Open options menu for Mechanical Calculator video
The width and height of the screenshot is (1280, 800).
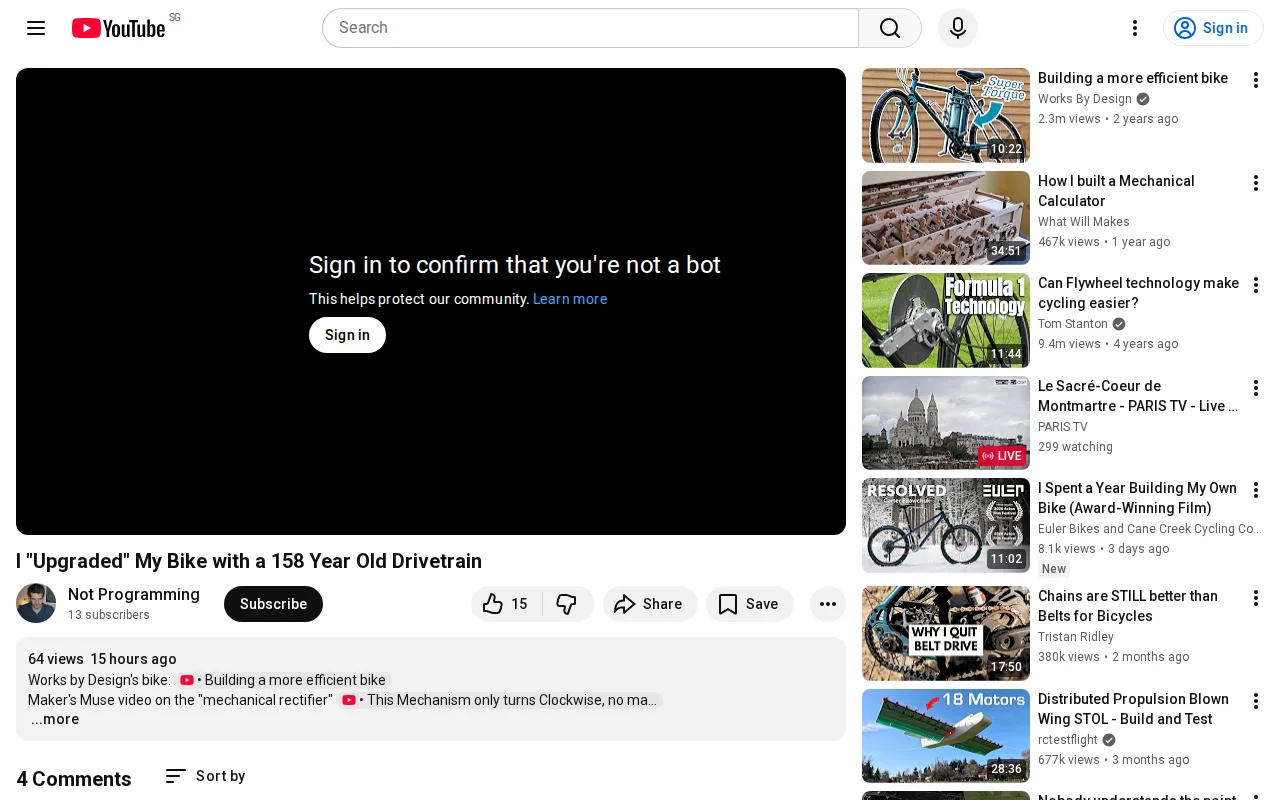point(1256,183)
